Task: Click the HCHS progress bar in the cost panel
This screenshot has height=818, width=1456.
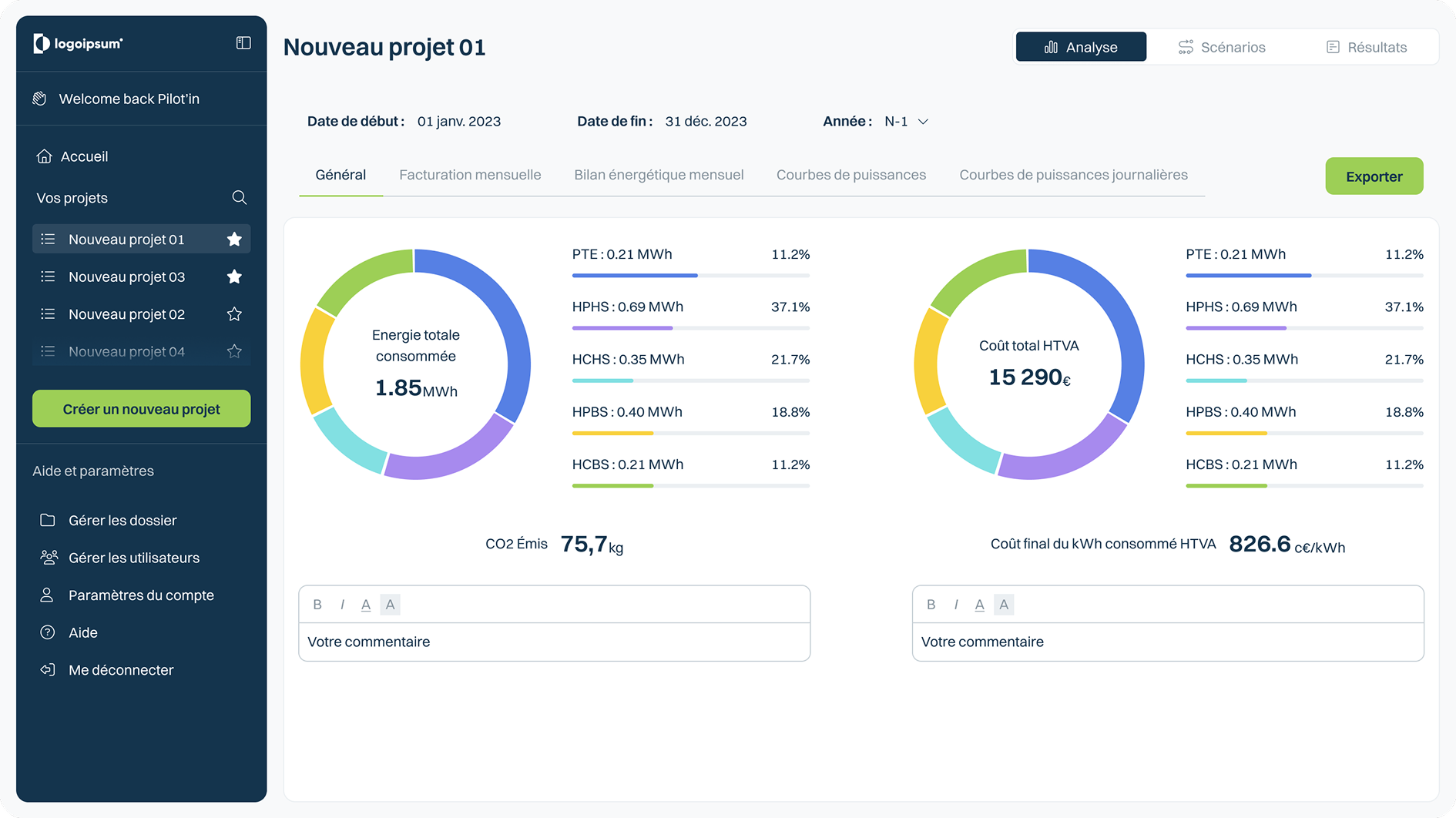Action: pyautogui.click(x=1305, y=381)
